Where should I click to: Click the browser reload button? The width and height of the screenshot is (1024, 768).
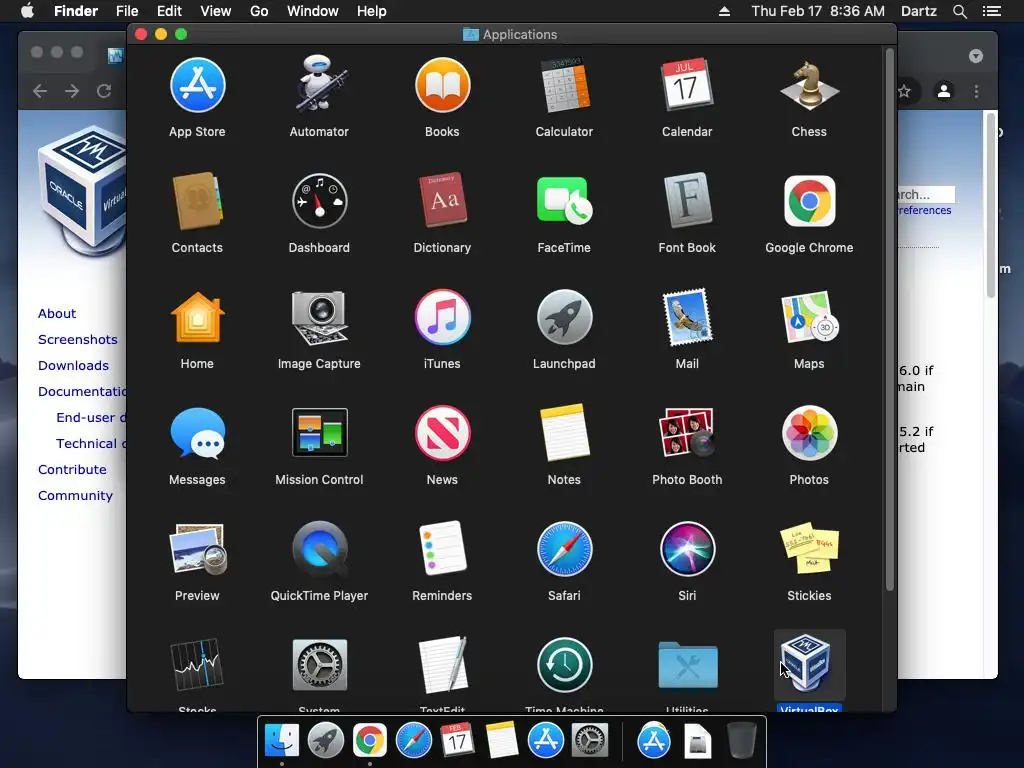(104, 91)
